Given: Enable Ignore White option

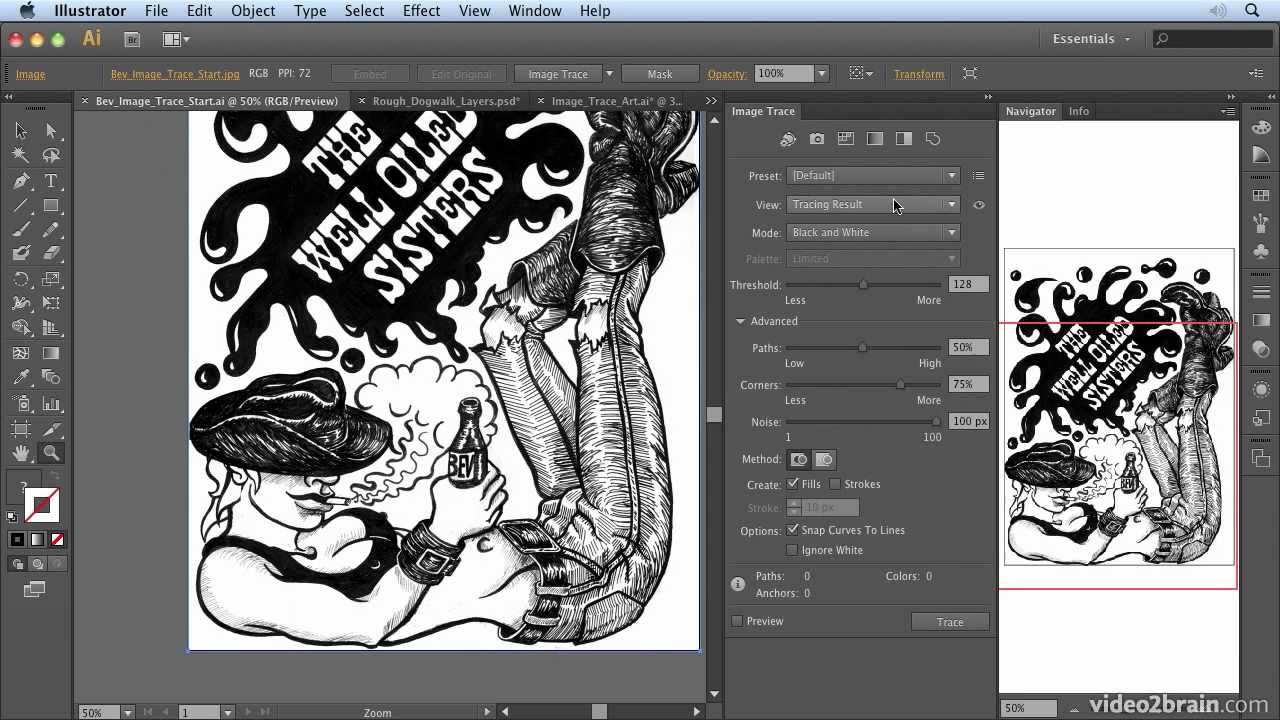Looking at the screenshot, I should click(793, 549).
